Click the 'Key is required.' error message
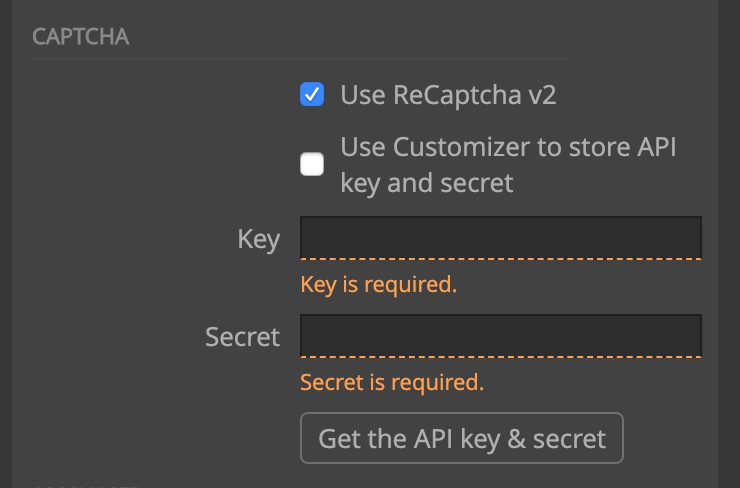740x488 pixels. tap(378, 285)
